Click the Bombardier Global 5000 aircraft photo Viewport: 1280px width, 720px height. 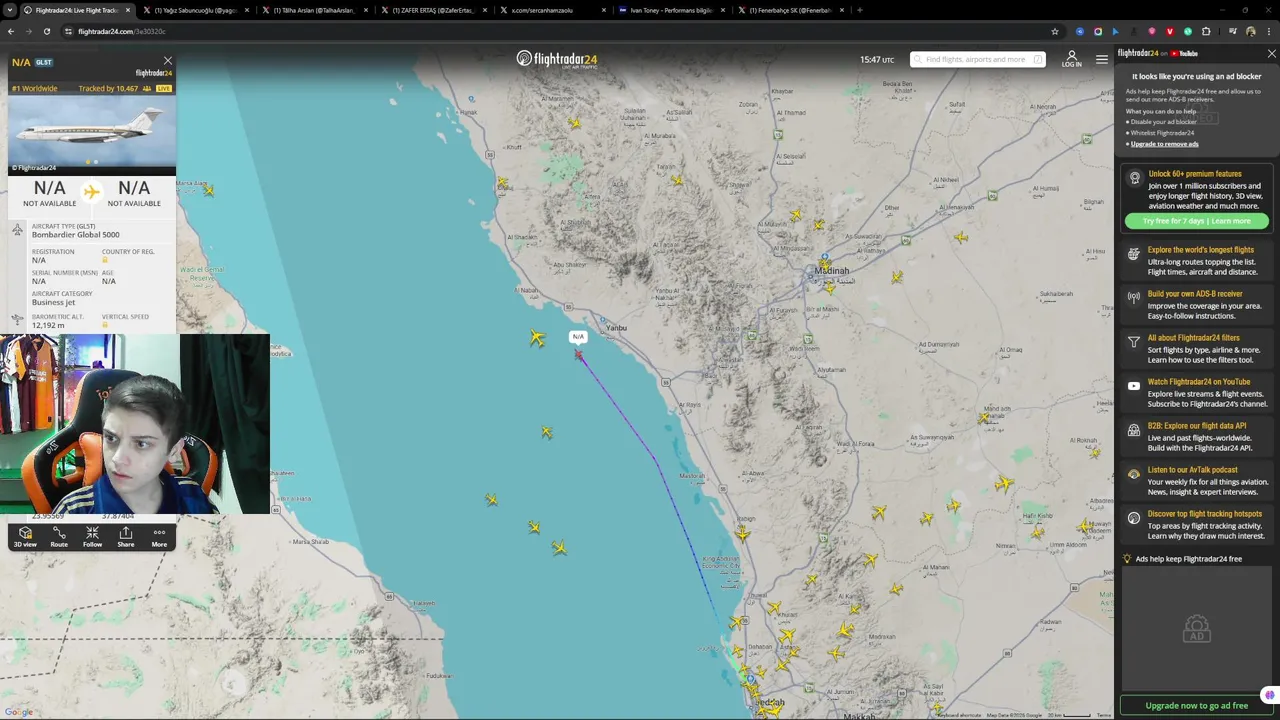92,134
